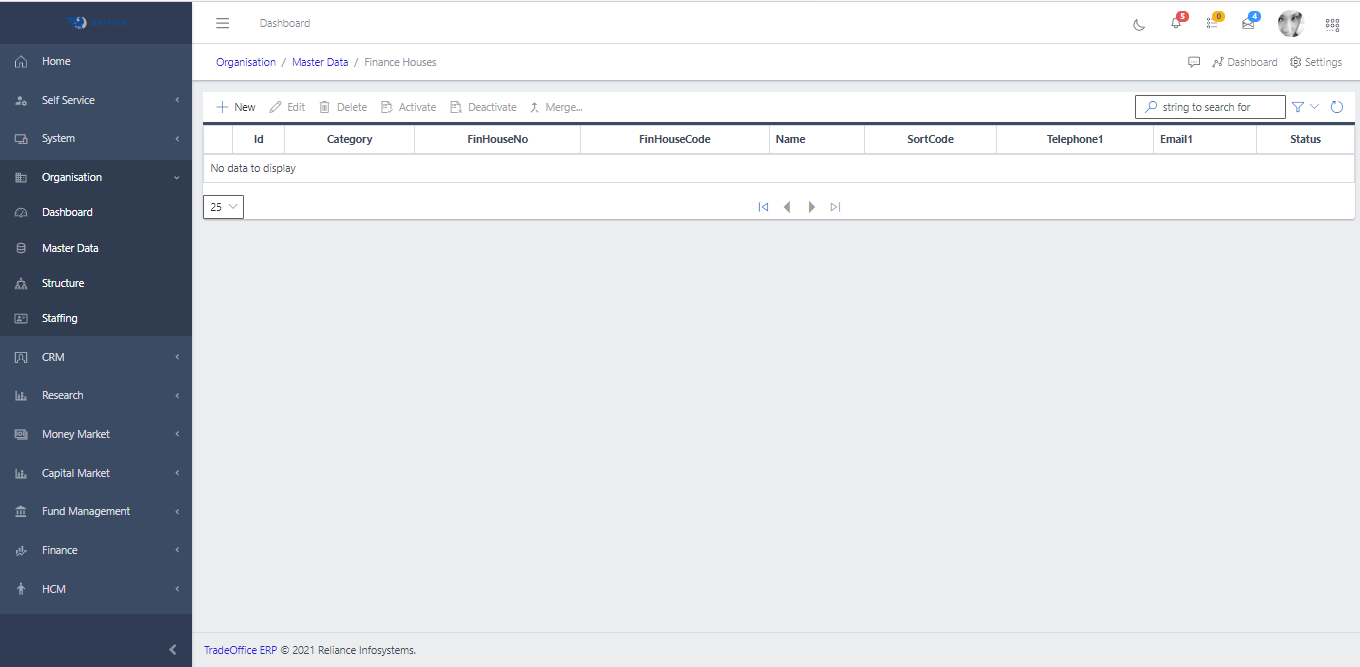The width and height of the screenshot is (1360, 667).
Task: Open the filter dropdown in the toolbar
Action: click(1305, 107)
